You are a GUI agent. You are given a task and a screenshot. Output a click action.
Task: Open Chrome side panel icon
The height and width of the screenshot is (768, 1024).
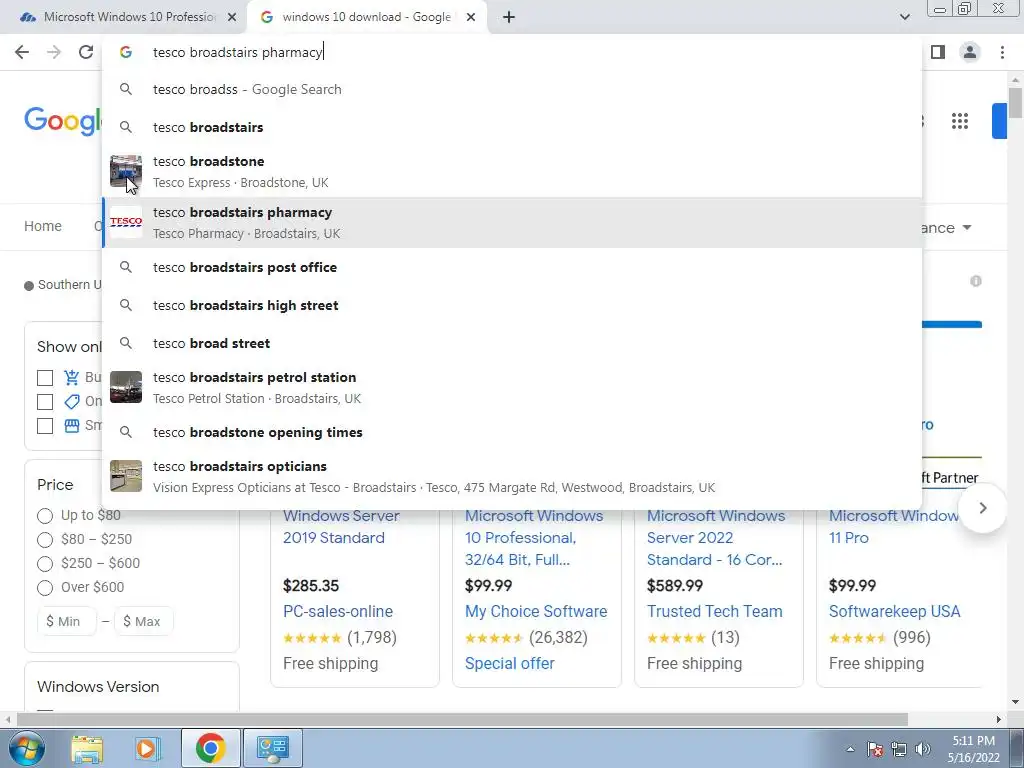(938, 52)
